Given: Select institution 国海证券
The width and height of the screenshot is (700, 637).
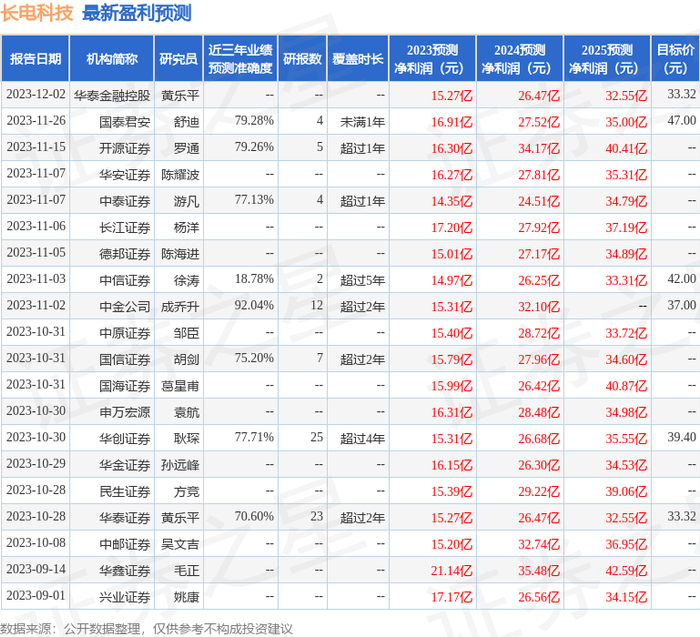Looking at the screenshot, I should 125,385.
